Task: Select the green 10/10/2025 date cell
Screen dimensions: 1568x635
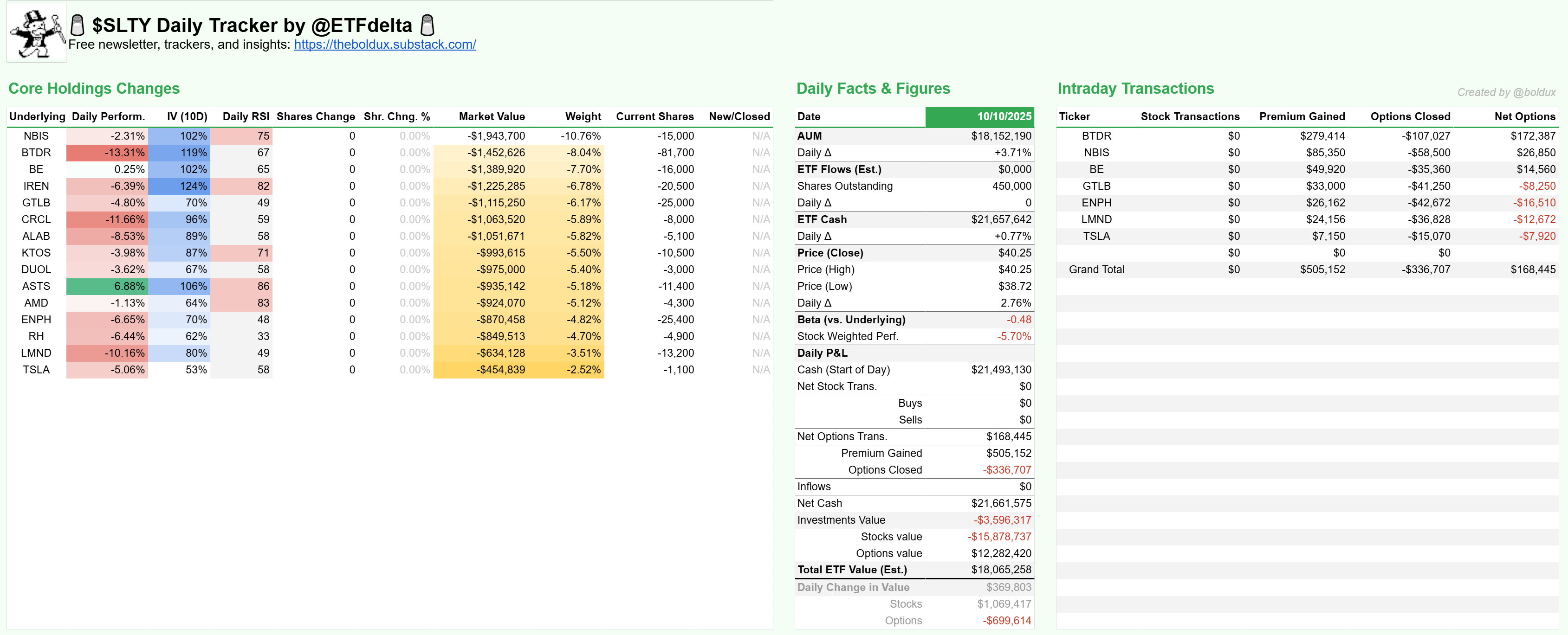Action: 979,116
